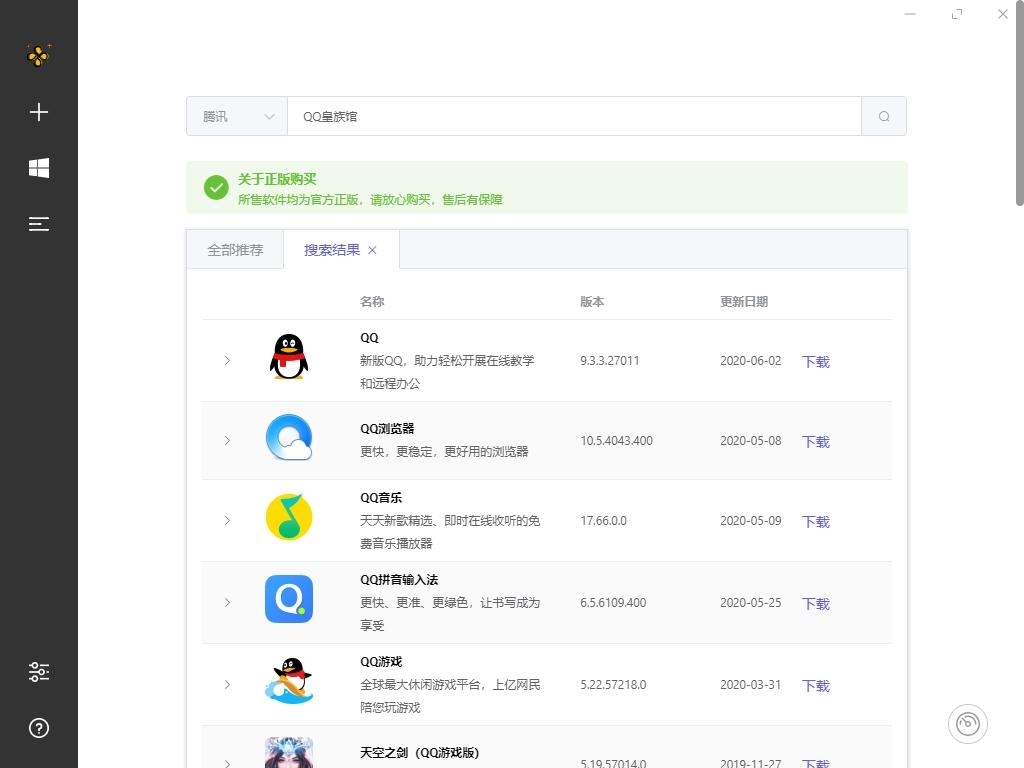1024x768 pixels.
Task: Expand the QQ拼音输入法 row chevron
Action: tap(227, 602)
